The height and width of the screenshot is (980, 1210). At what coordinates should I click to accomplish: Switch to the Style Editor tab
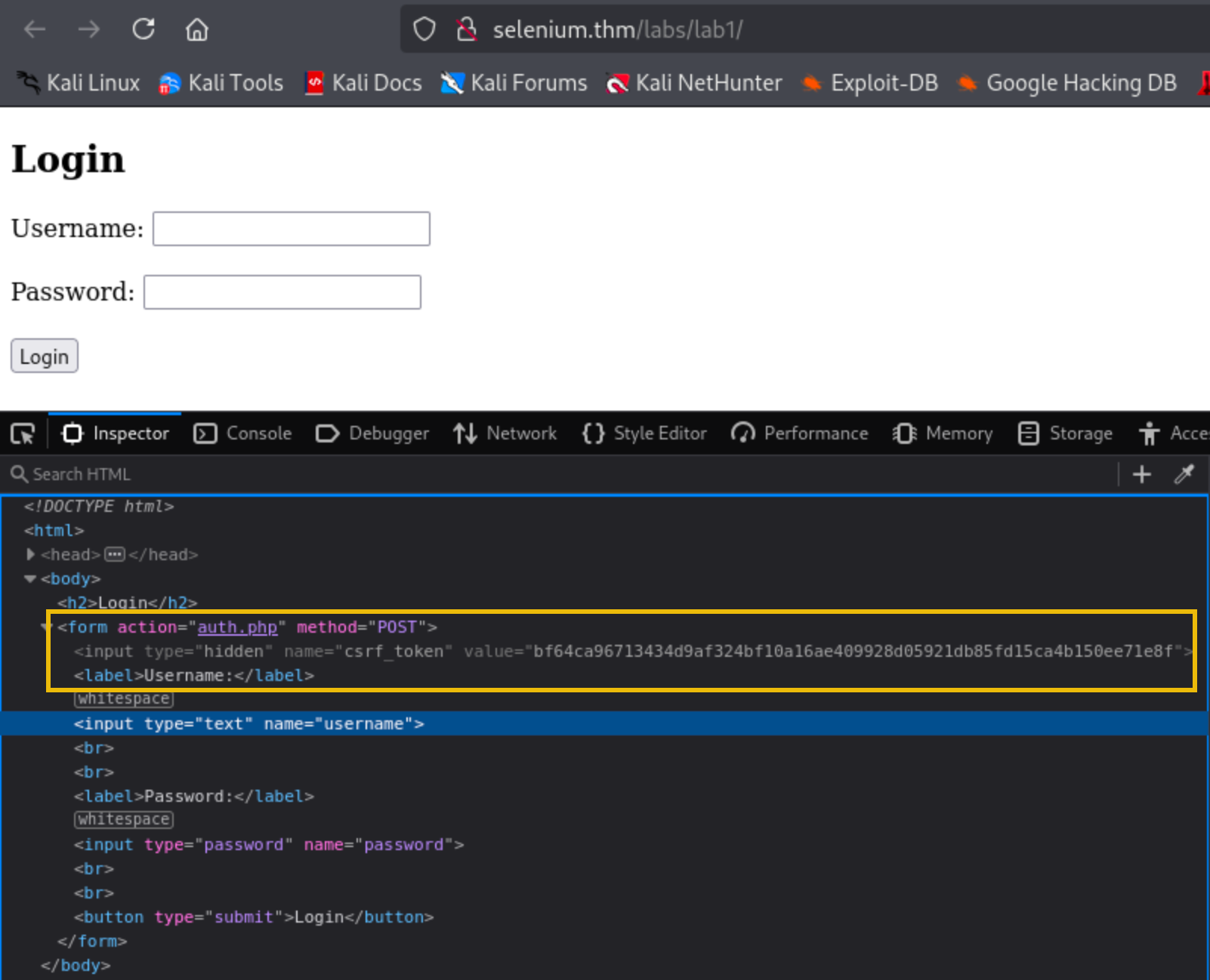coord(644,433)
